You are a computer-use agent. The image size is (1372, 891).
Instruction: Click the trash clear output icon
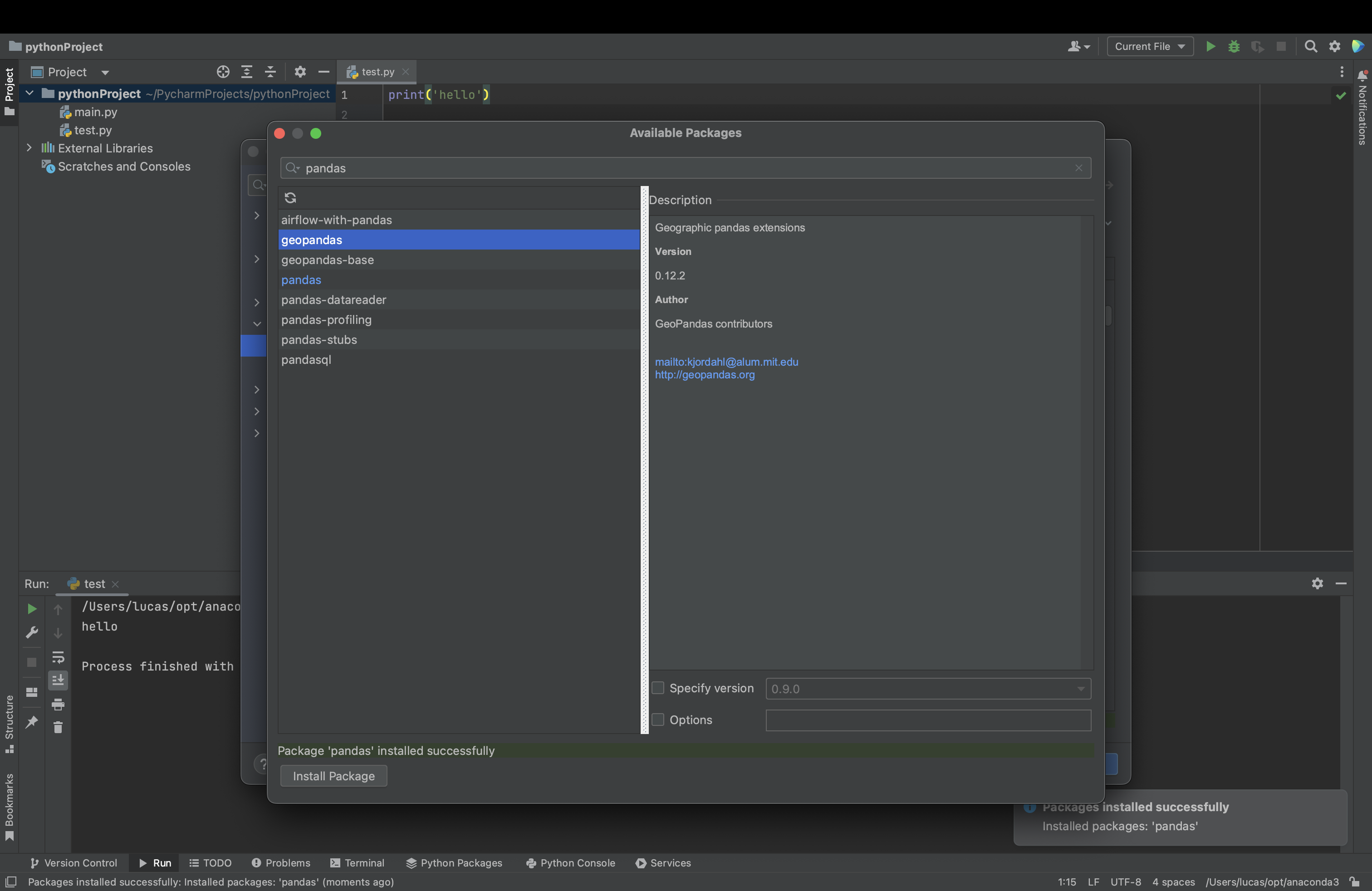tap(58, 727)
